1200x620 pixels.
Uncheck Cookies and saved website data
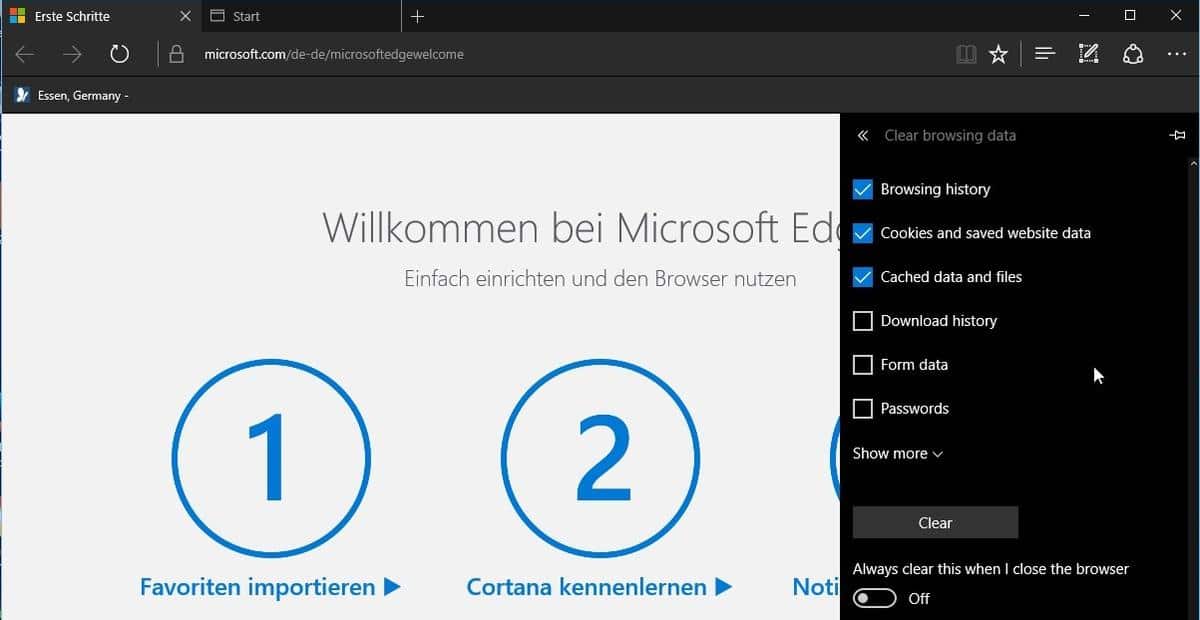coord(862,233)
